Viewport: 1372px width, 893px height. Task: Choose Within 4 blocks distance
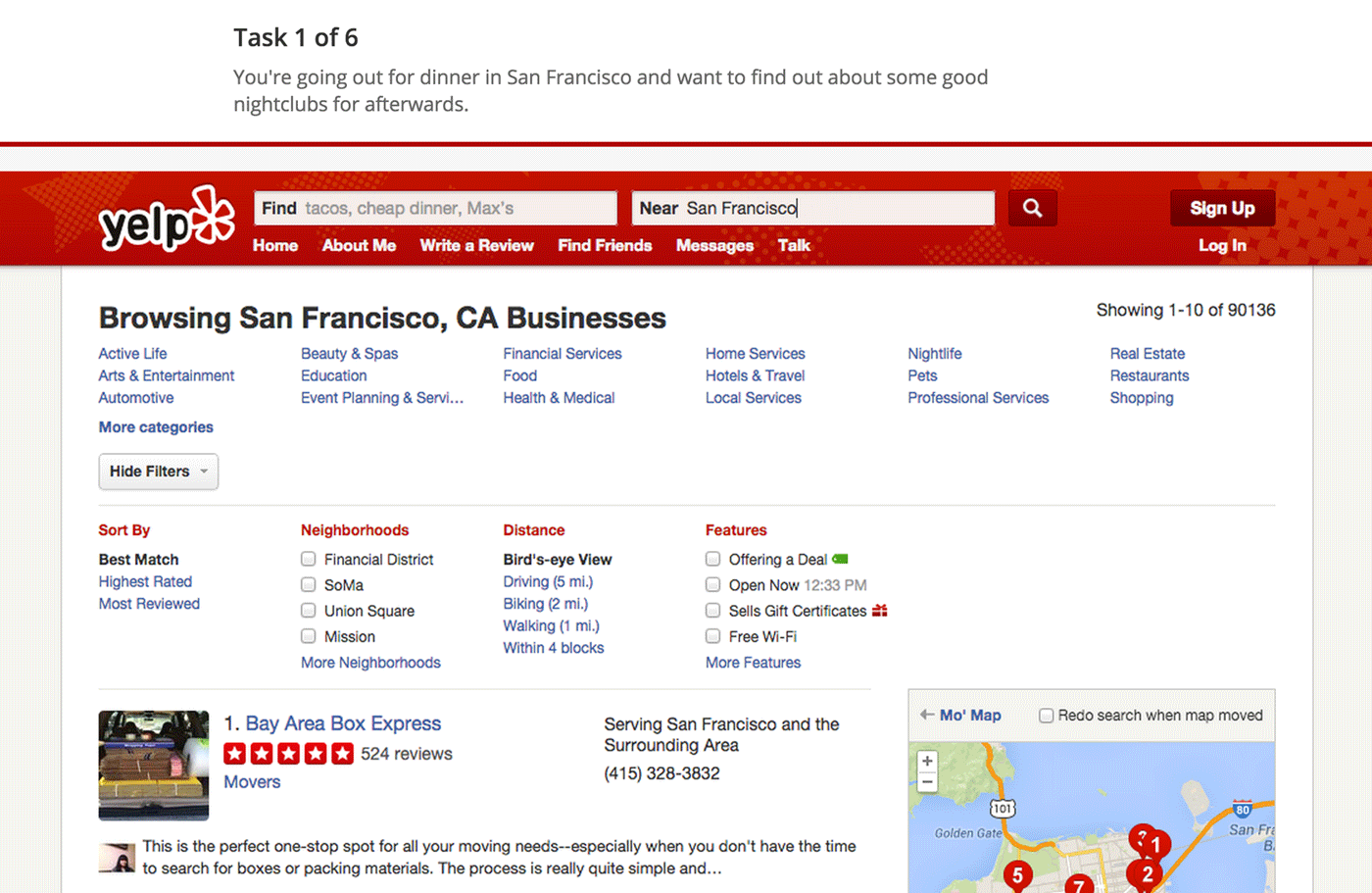[x=554, y=648]
